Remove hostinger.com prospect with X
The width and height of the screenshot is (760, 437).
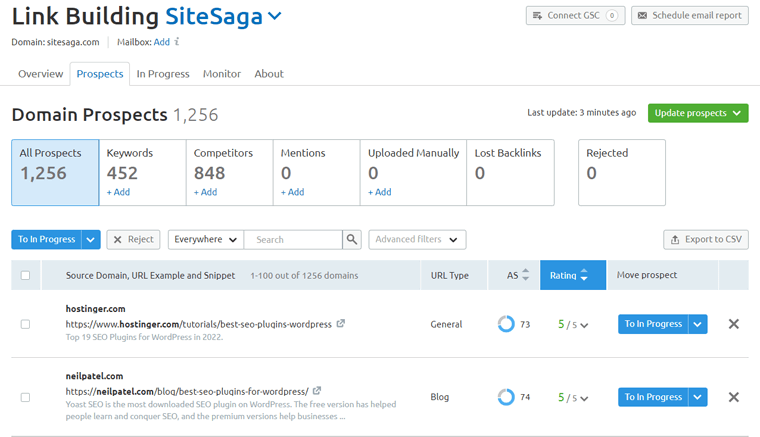[x=734, y=324]
